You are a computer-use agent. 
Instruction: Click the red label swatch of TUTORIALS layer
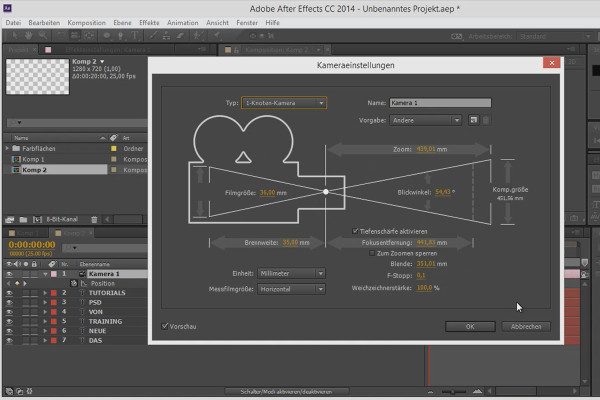(x=54, y=293)
